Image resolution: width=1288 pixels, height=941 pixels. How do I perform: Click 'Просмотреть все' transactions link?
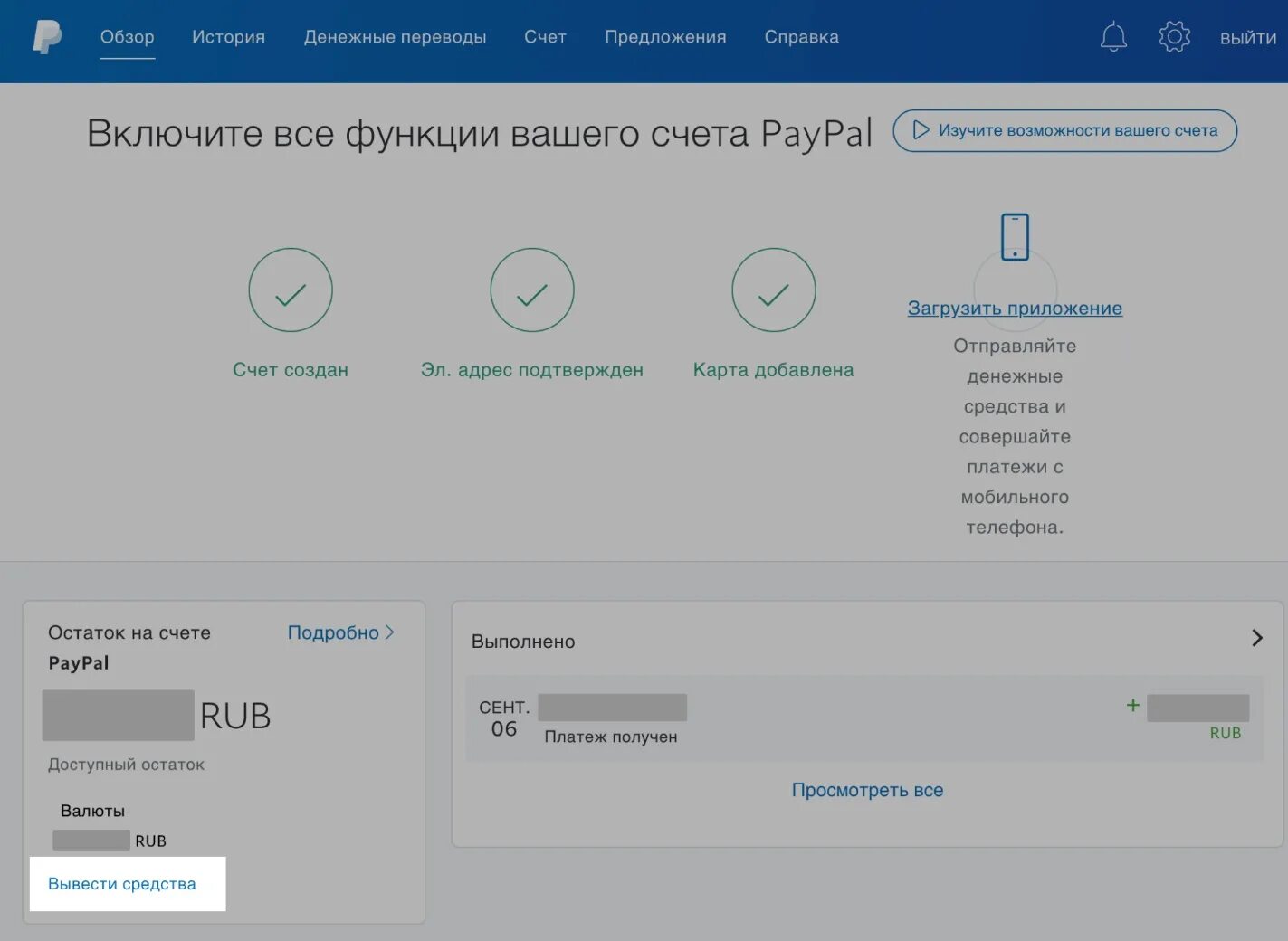point(867,790)
